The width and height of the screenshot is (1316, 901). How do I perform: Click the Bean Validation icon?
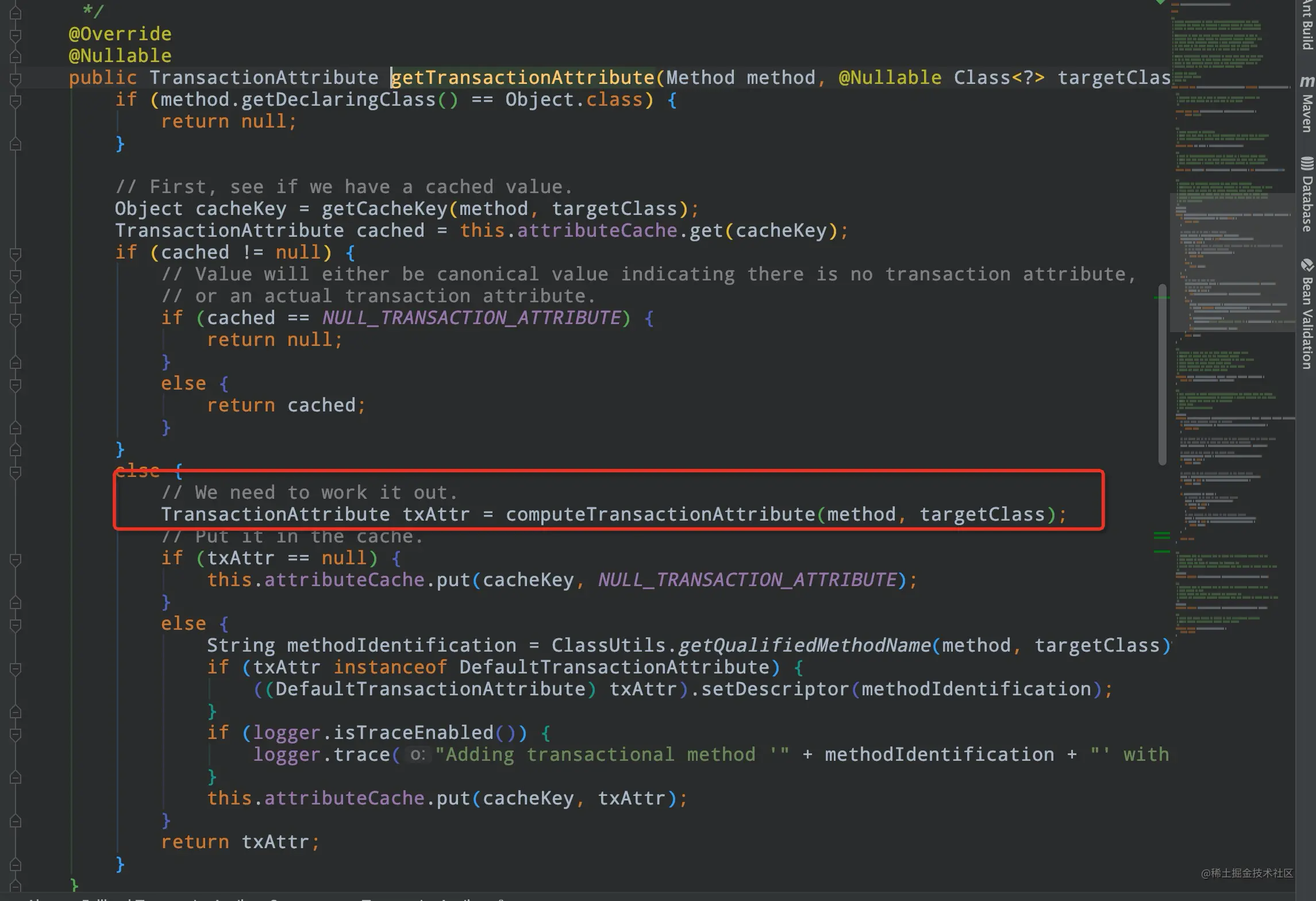1306,265
